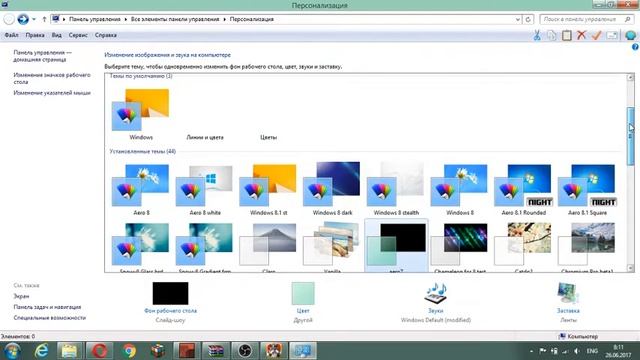Viewport: 640px width, 360px height.
Task: Click the blue shell globe toolbar icon
Action: tap(630, 36)
